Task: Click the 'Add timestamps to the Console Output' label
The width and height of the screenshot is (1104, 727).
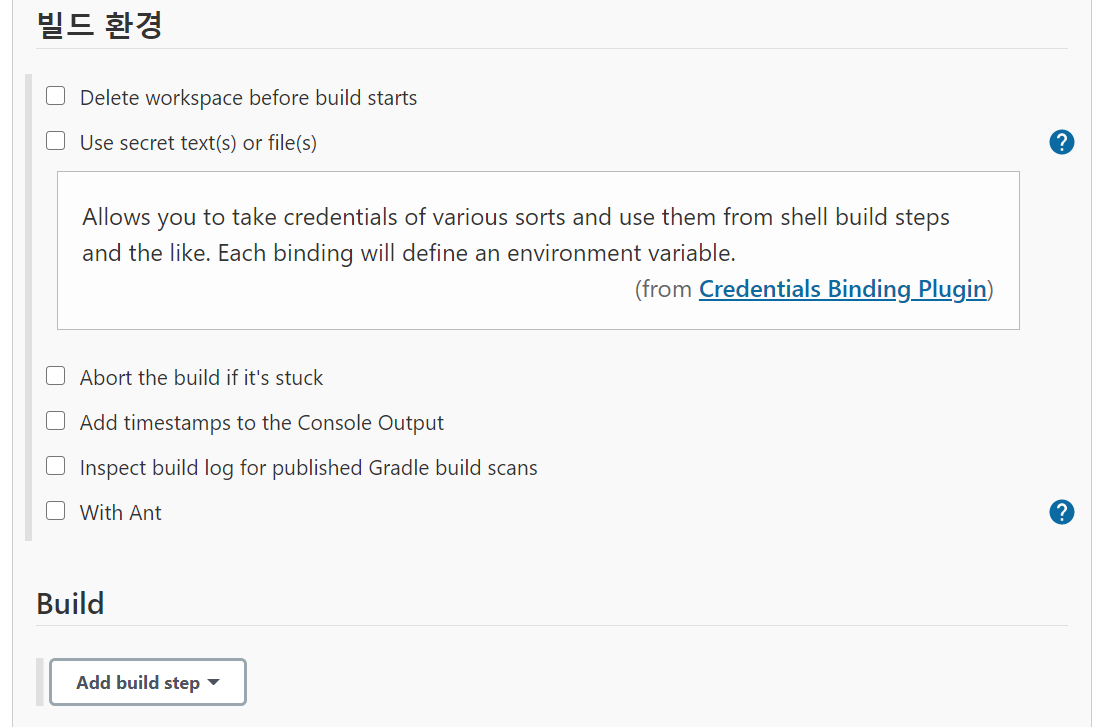Action: pos(262,423)
